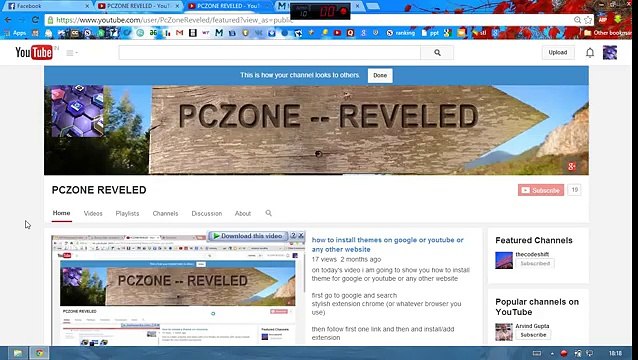Click the green download arrow extension icon

pos(618,19)
